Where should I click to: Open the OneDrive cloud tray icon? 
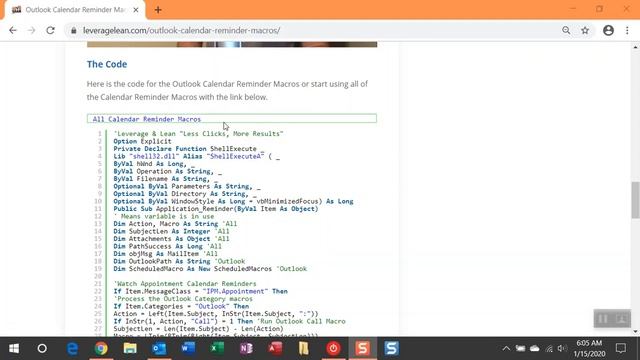click(x=534, y=349)
